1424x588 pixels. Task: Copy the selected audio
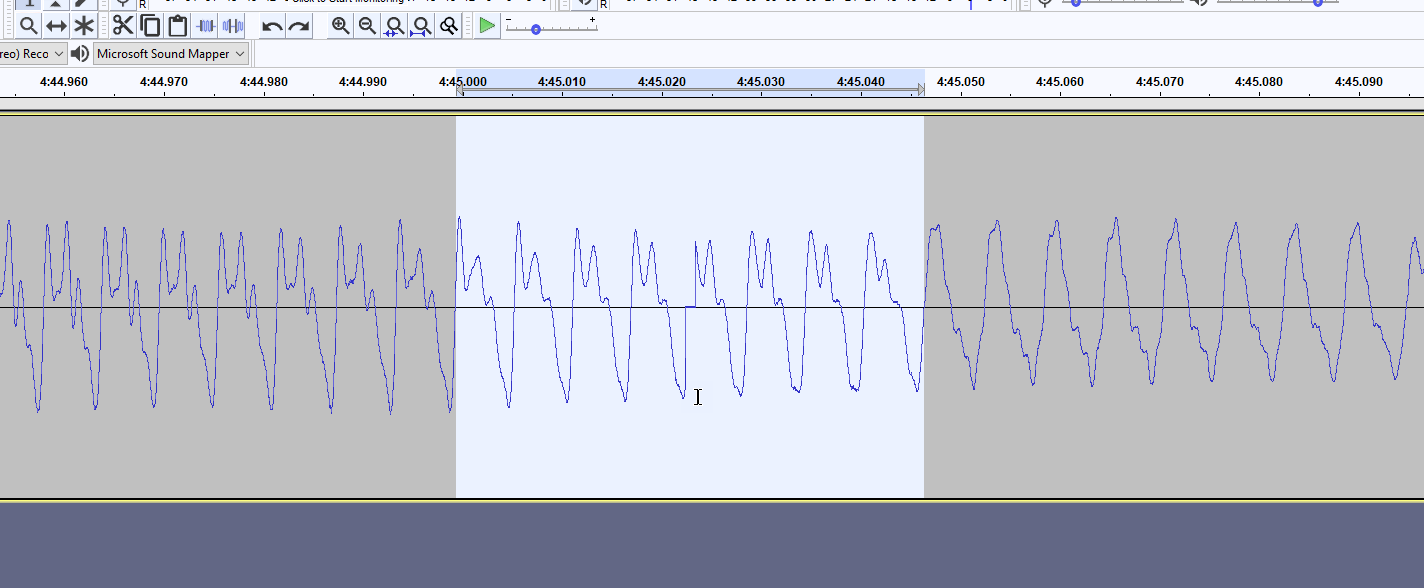(x=150, y=25)
